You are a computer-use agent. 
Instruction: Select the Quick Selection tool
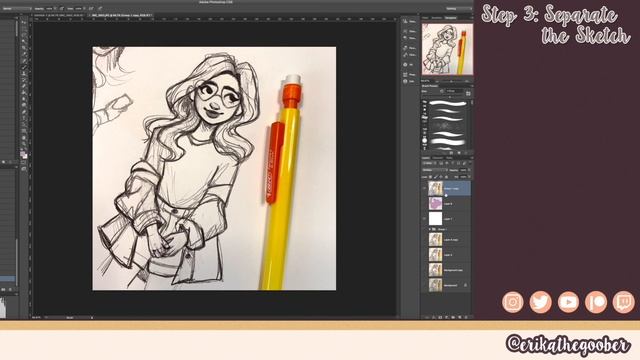tap(24, 40)
